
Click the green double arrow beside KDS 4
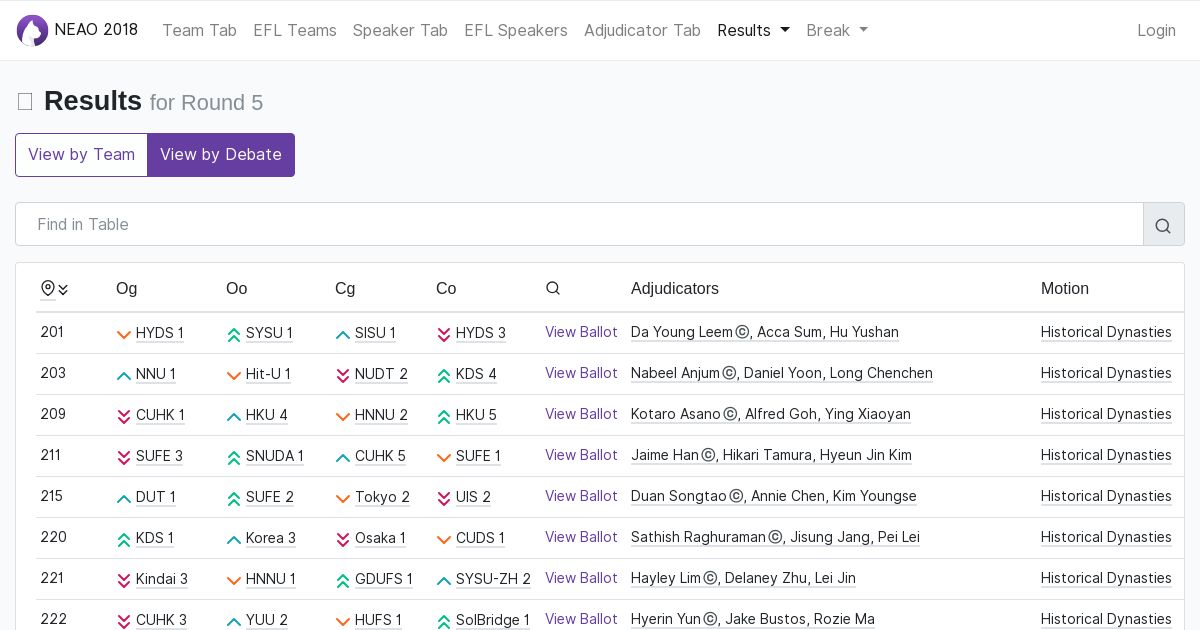point(444,376)
